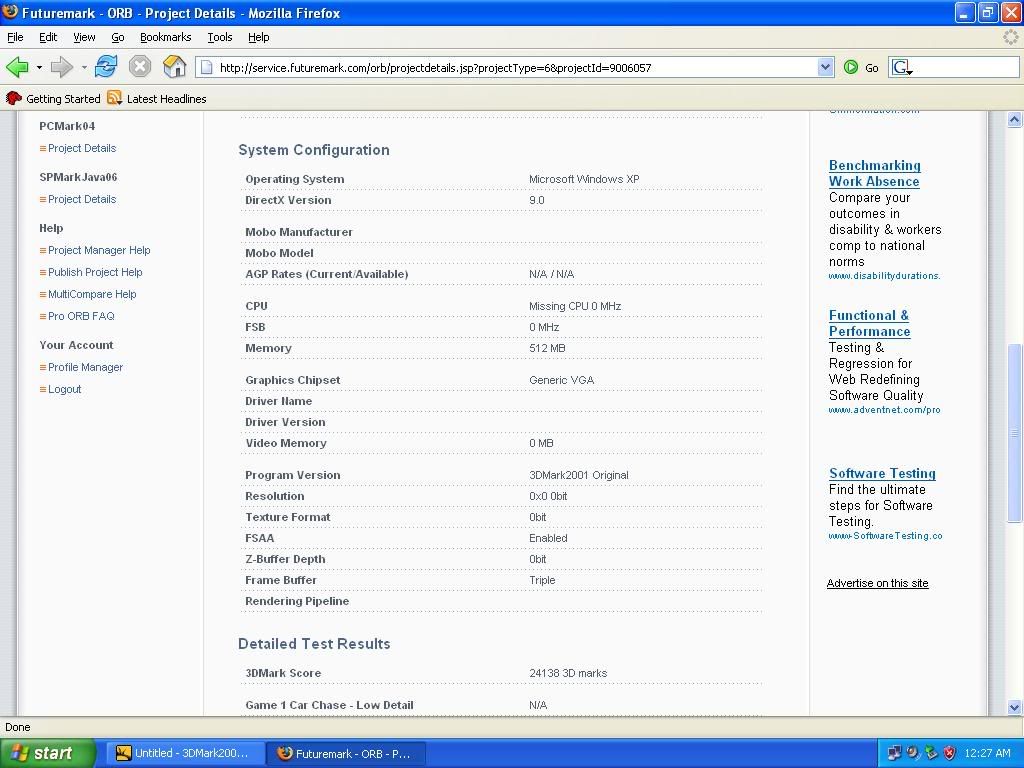
Task: Reload the page with the Refresh icon
Action: 106,67
